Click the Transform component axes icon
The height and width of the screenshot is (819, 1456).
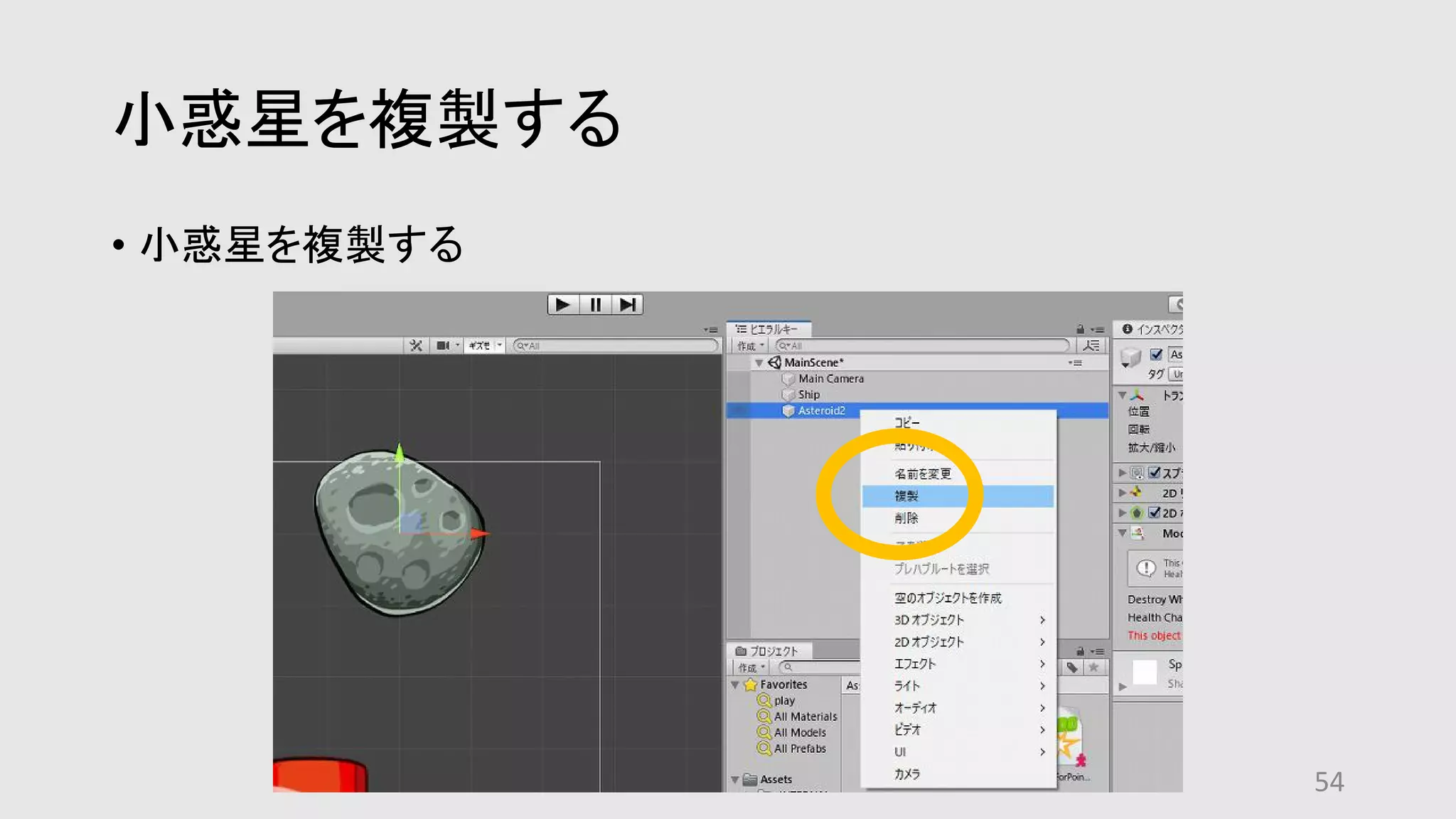pyautogui.click(x=1137, y=395)
